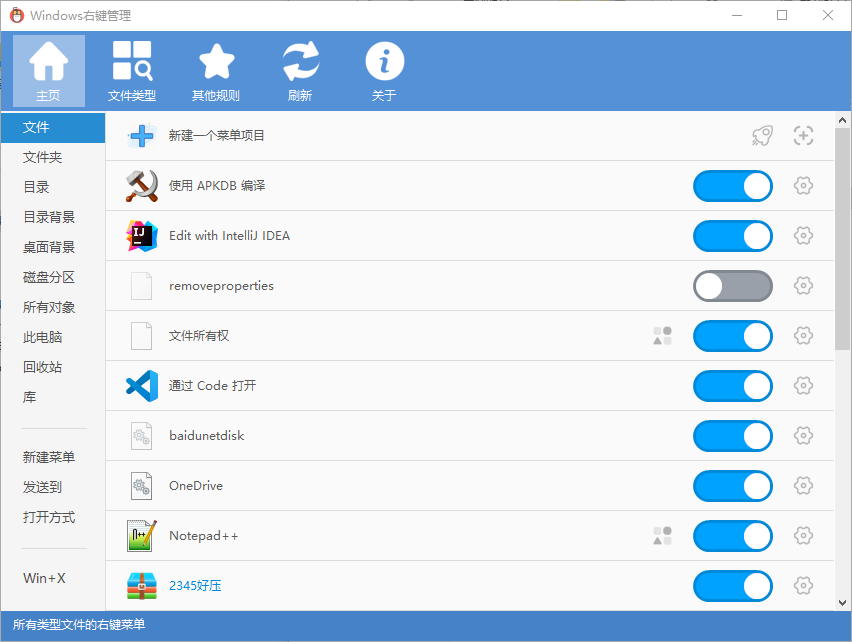Switch off the baidunetdisk toggle

733,436
